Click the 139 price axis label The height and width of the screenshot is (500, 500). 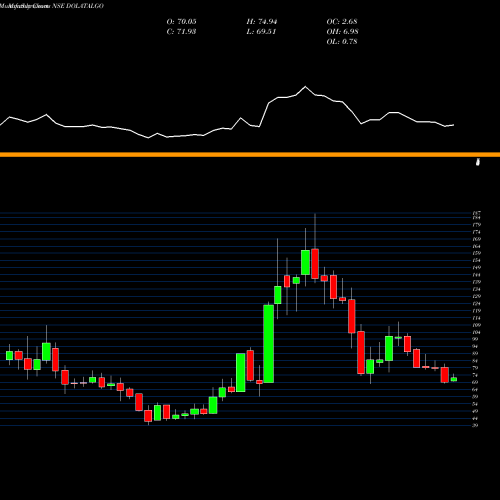click(477, 282)
